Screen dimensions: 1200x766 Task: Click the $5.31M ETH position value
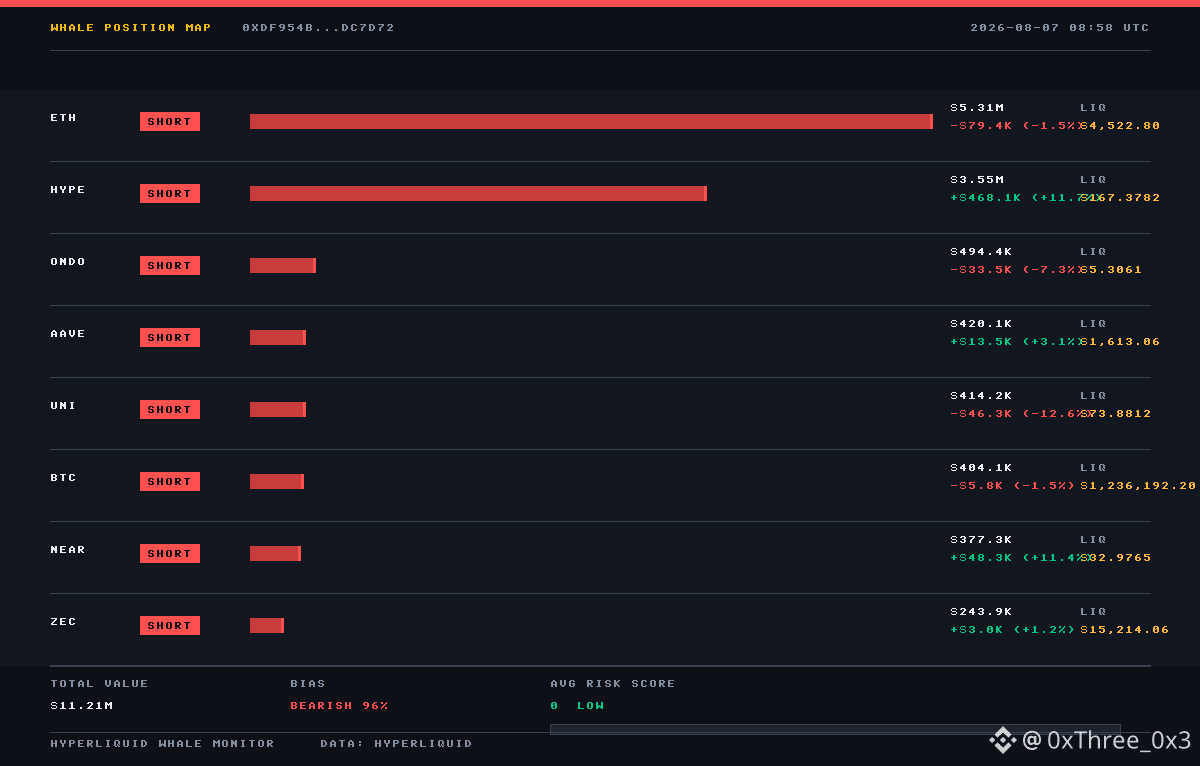977,108
